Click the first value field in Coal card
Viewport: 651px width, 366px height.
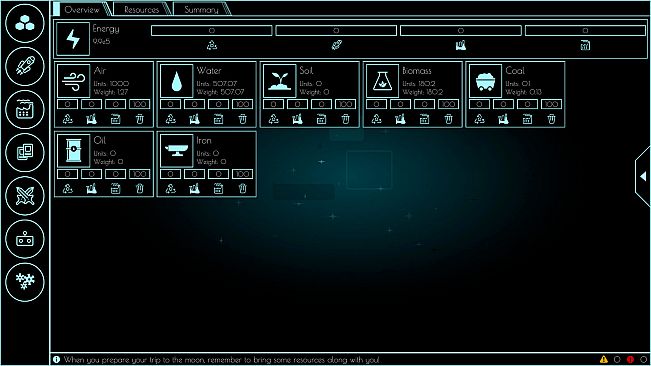[x=479, y=104]
